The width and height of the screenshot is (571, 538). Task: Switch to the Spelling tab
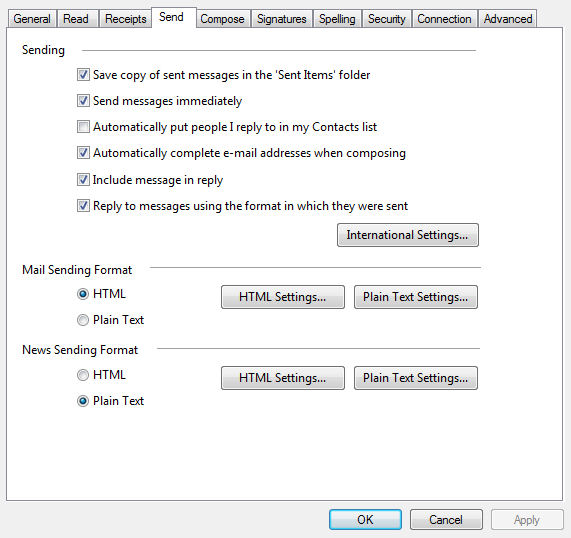point(337,19)
